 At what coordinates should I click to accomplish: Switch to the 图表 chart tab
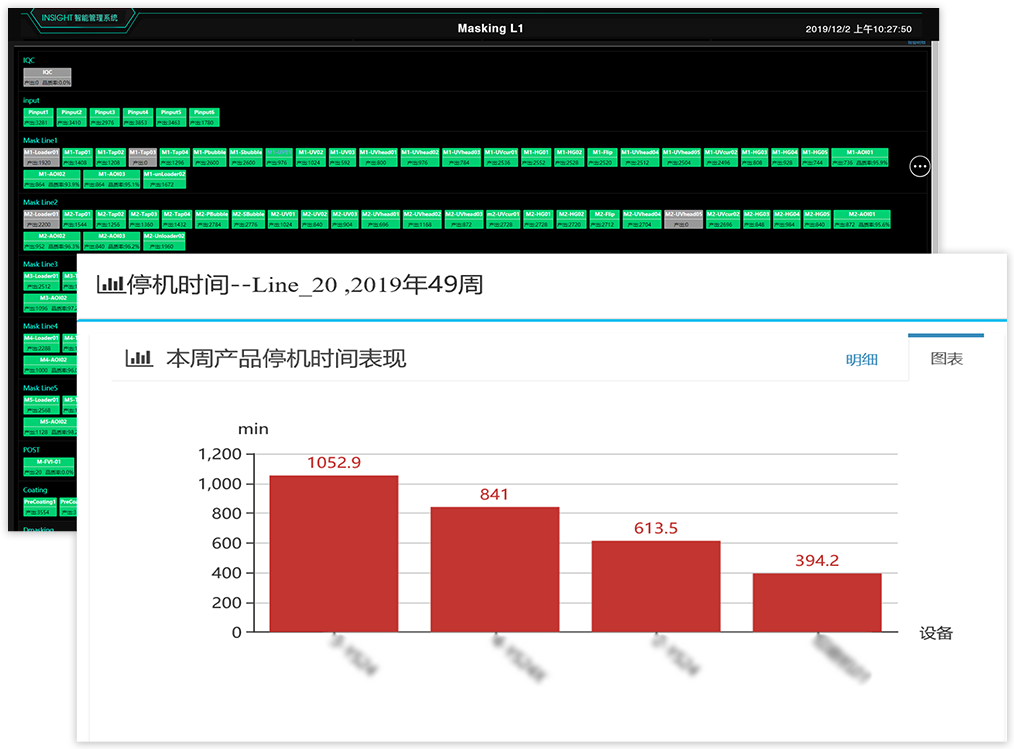coord(946,358)
